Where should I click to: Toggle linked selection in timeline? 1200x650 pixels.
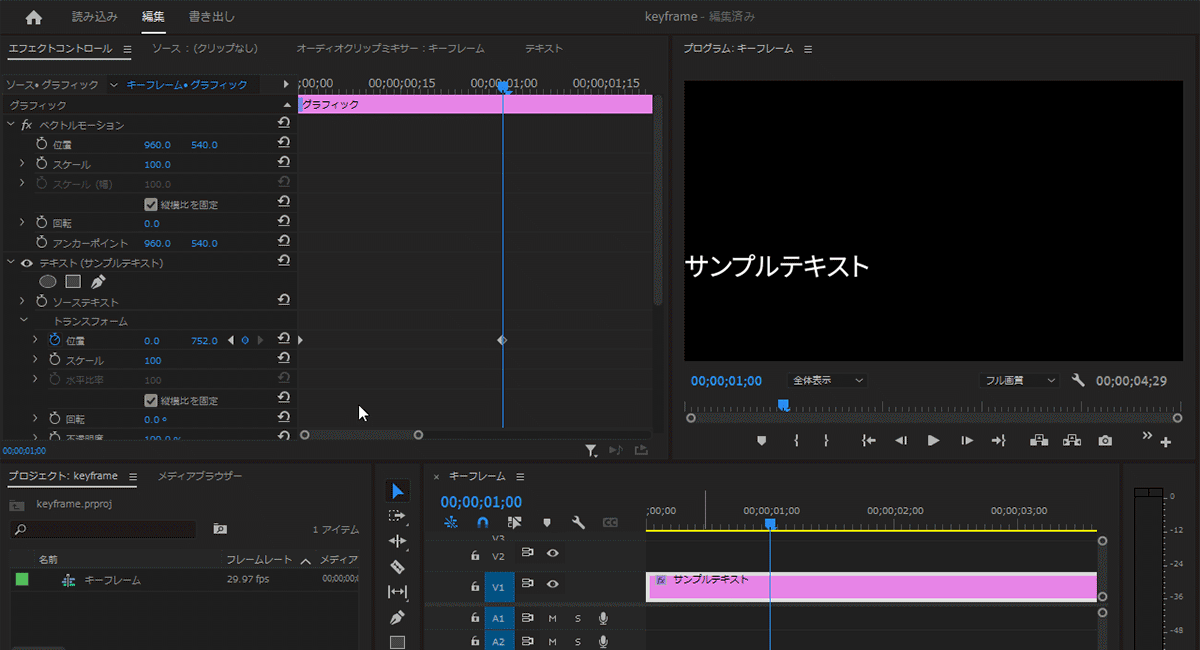pyautogui.click(x=515, y=522)
